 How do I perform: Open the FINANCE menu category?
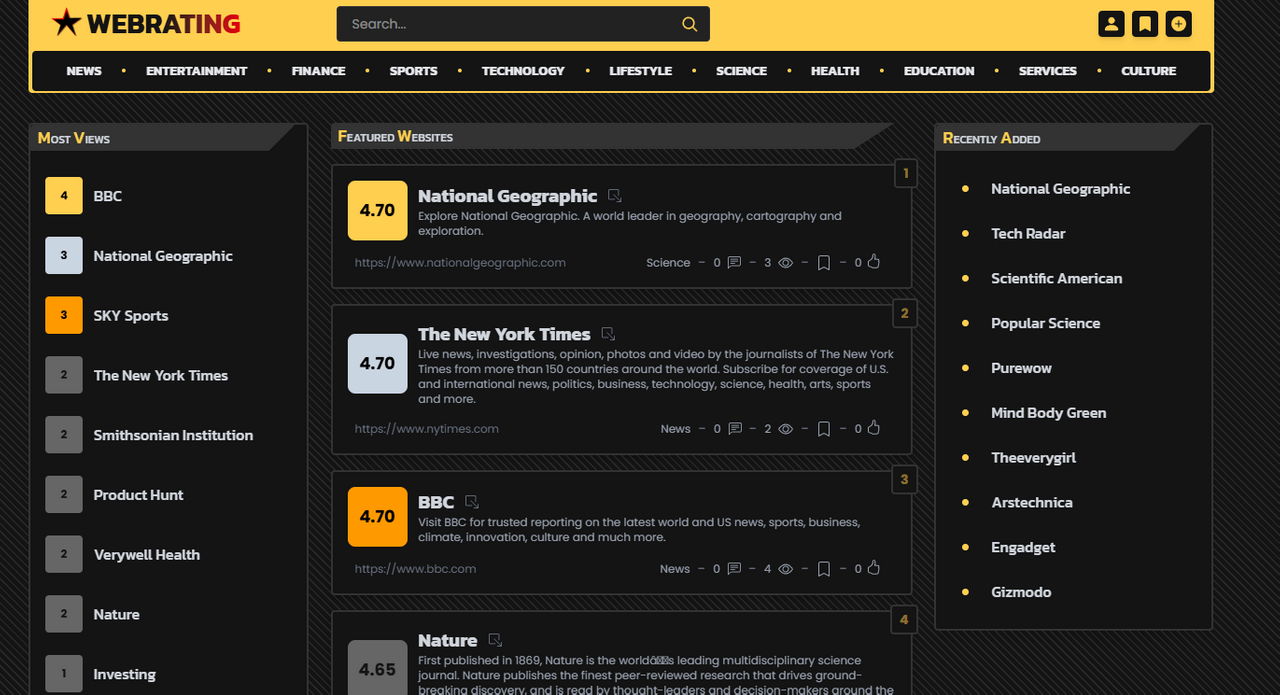318,71
